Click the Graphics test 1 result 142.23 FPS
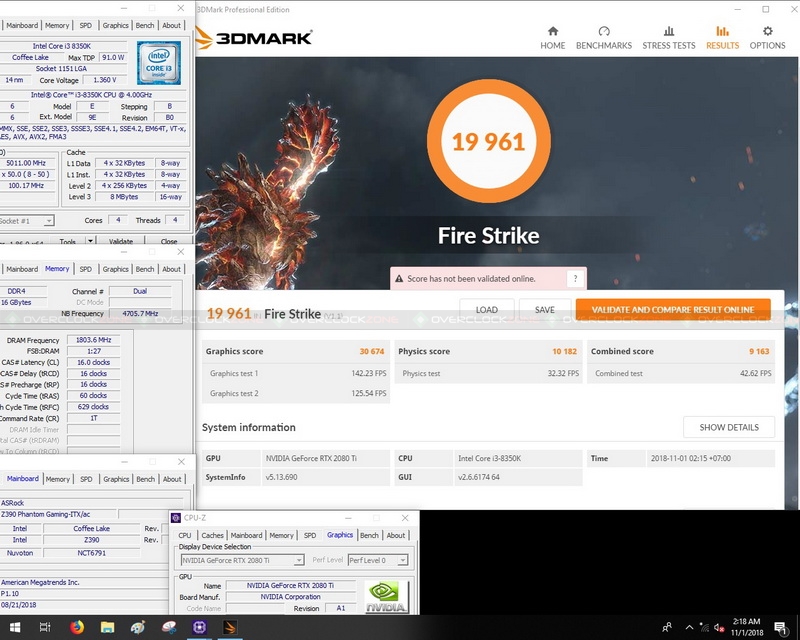 pos(368,373)
